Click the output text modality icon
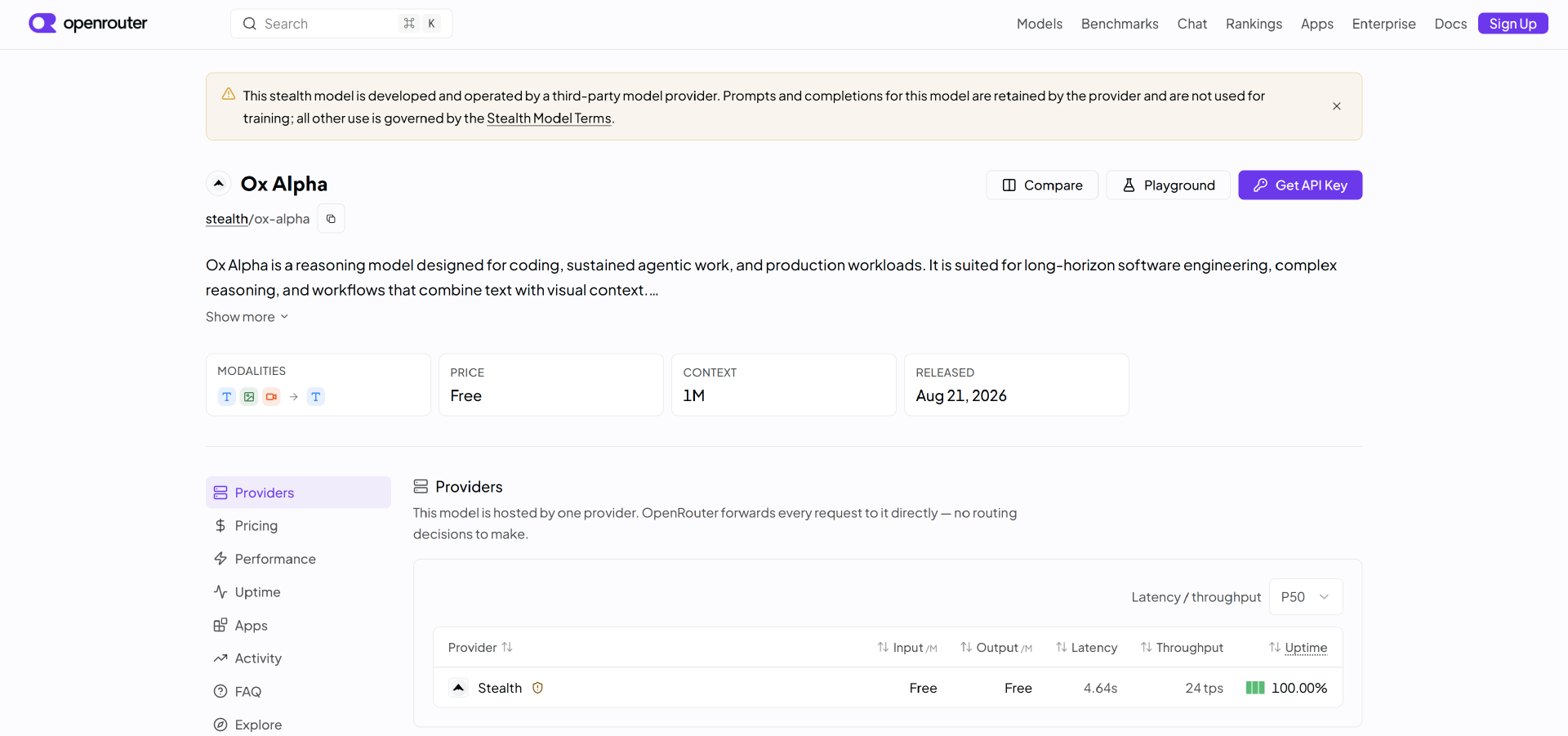The width and height of the screenshot is (1568, 736). [x=315, y=397]
